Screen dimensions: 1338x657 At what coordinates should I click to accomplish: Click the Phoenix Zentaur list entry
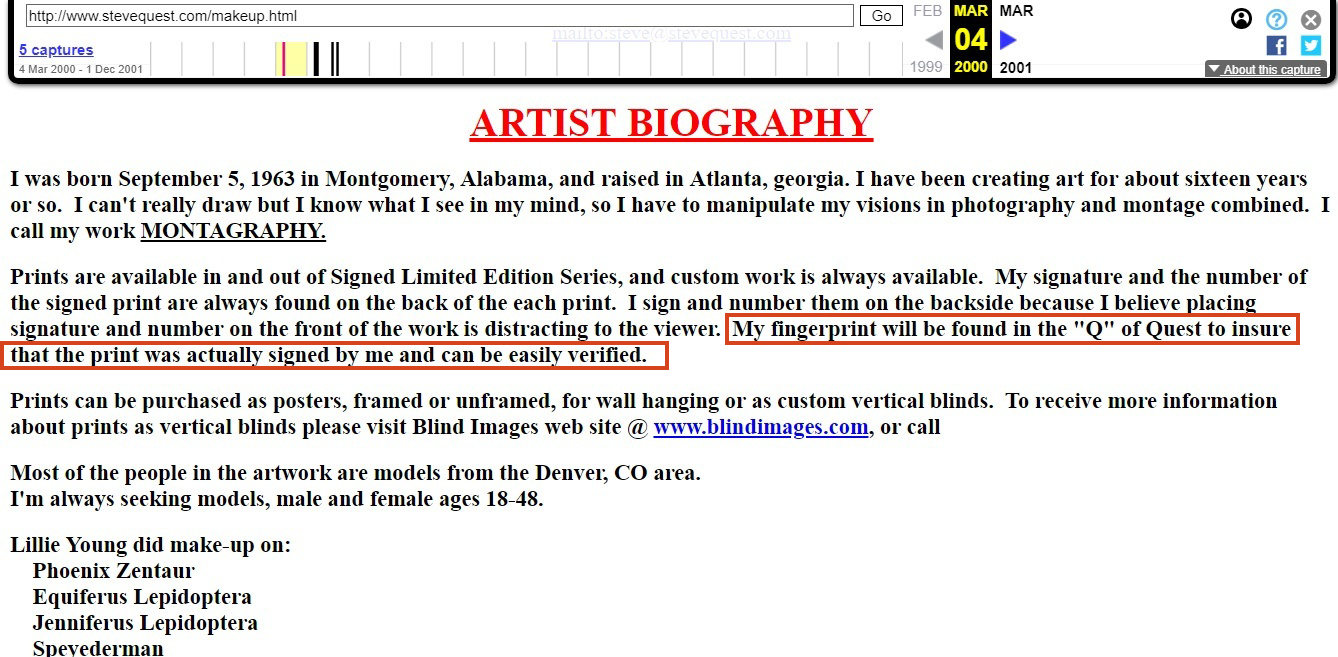coord(114,571)
